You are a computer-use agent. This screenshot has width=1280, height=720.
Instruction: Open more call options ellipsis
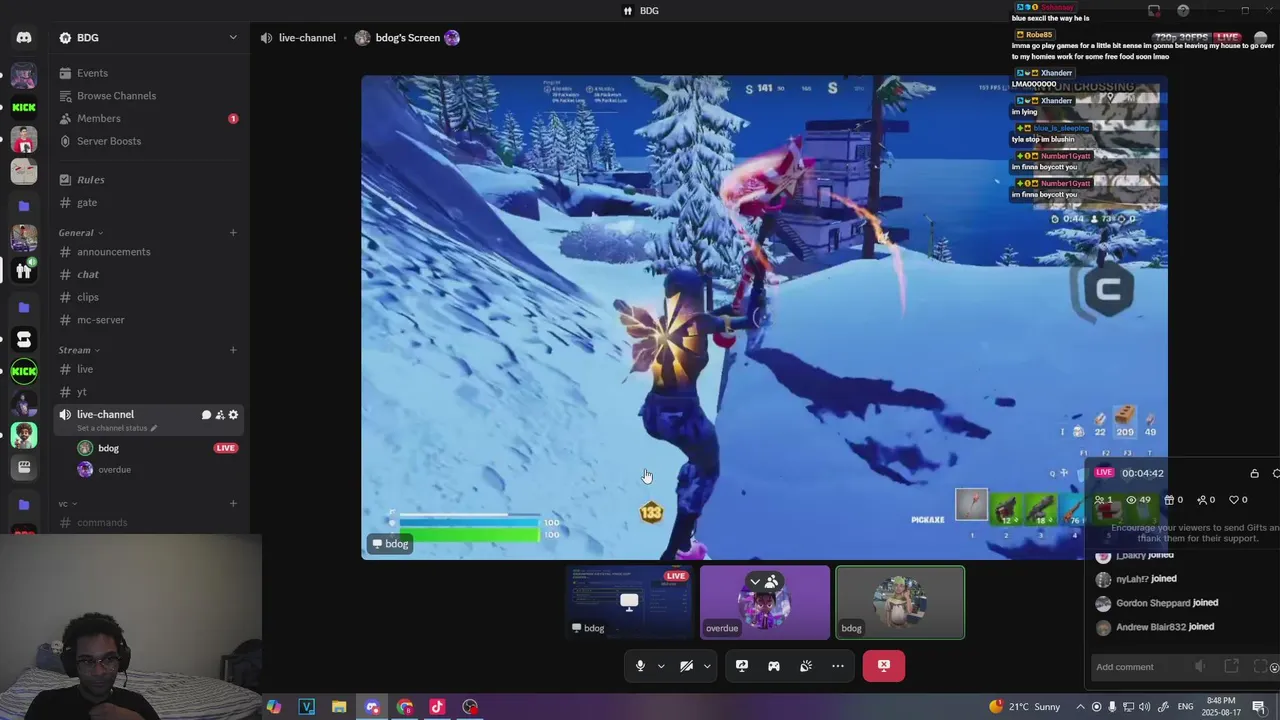pyautogui.click(x=838, y=666)
